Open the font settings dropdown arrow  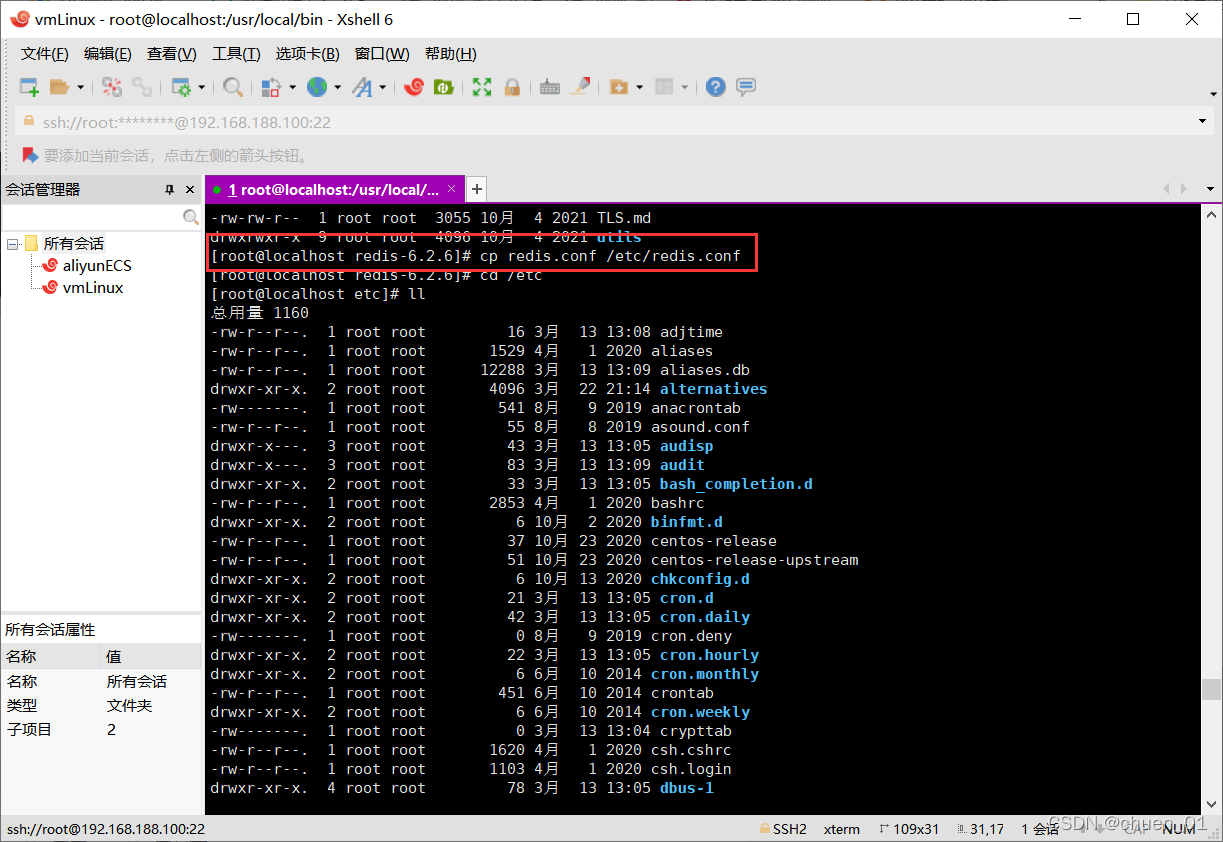click(x=383, y=87)
